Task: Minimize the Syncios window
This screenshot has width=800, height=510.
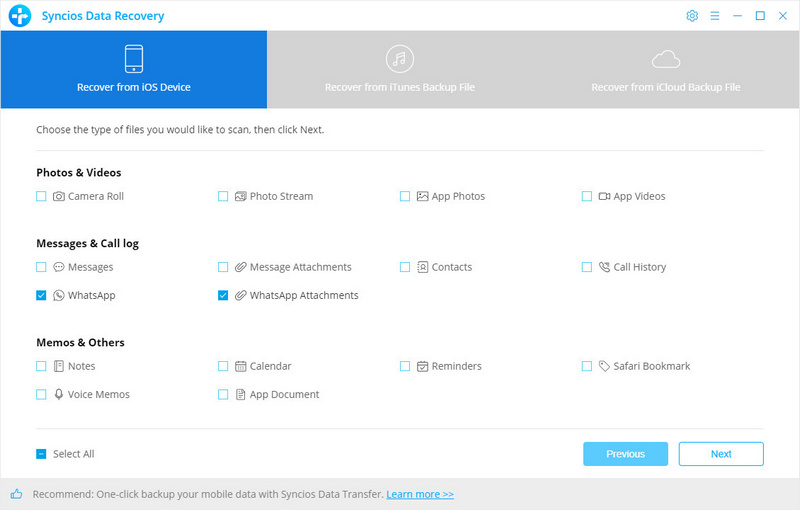Action: [737, 16]
